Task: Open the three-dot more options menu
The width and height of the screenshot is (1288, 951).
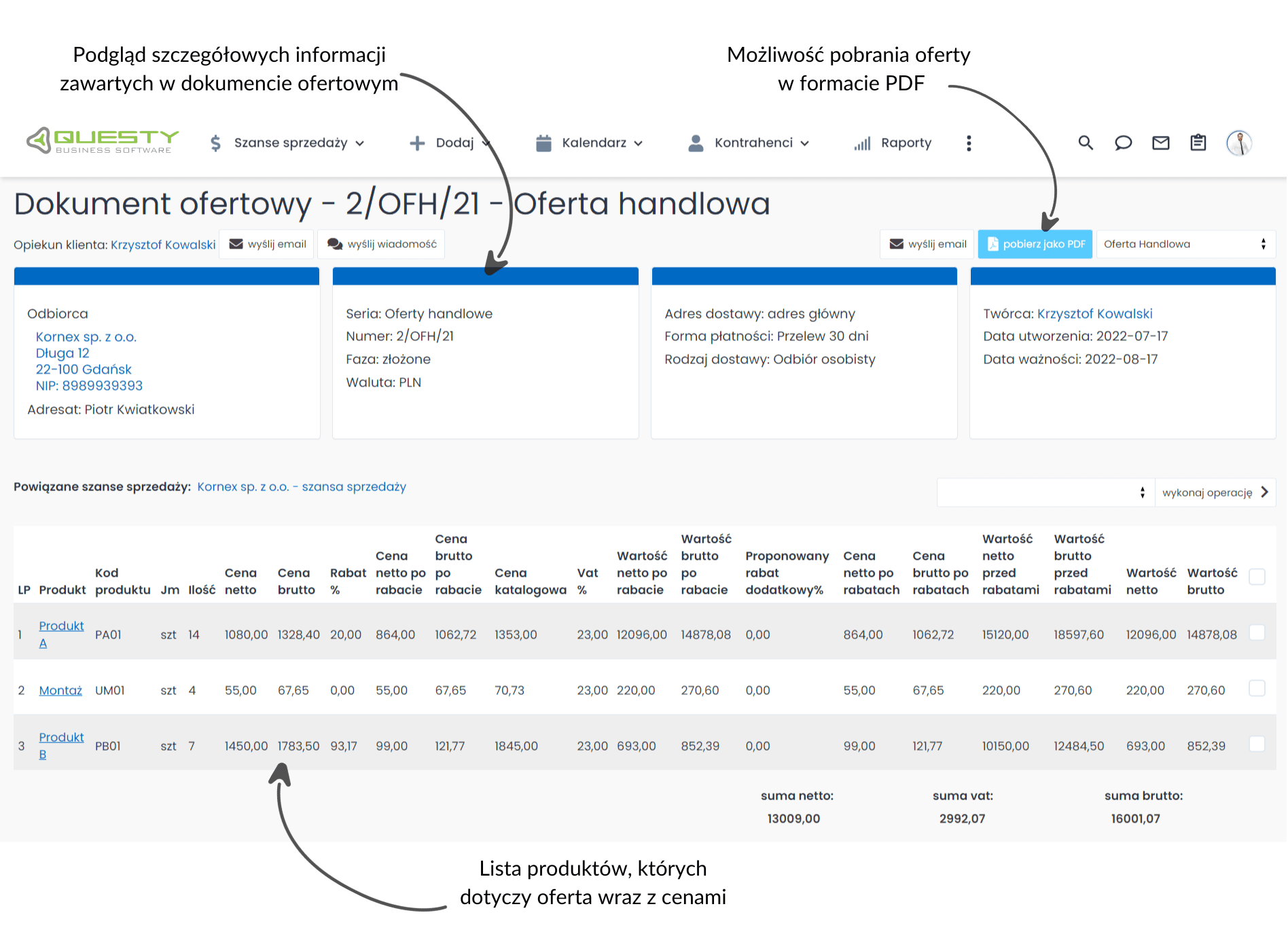Action: click(969, 143)
